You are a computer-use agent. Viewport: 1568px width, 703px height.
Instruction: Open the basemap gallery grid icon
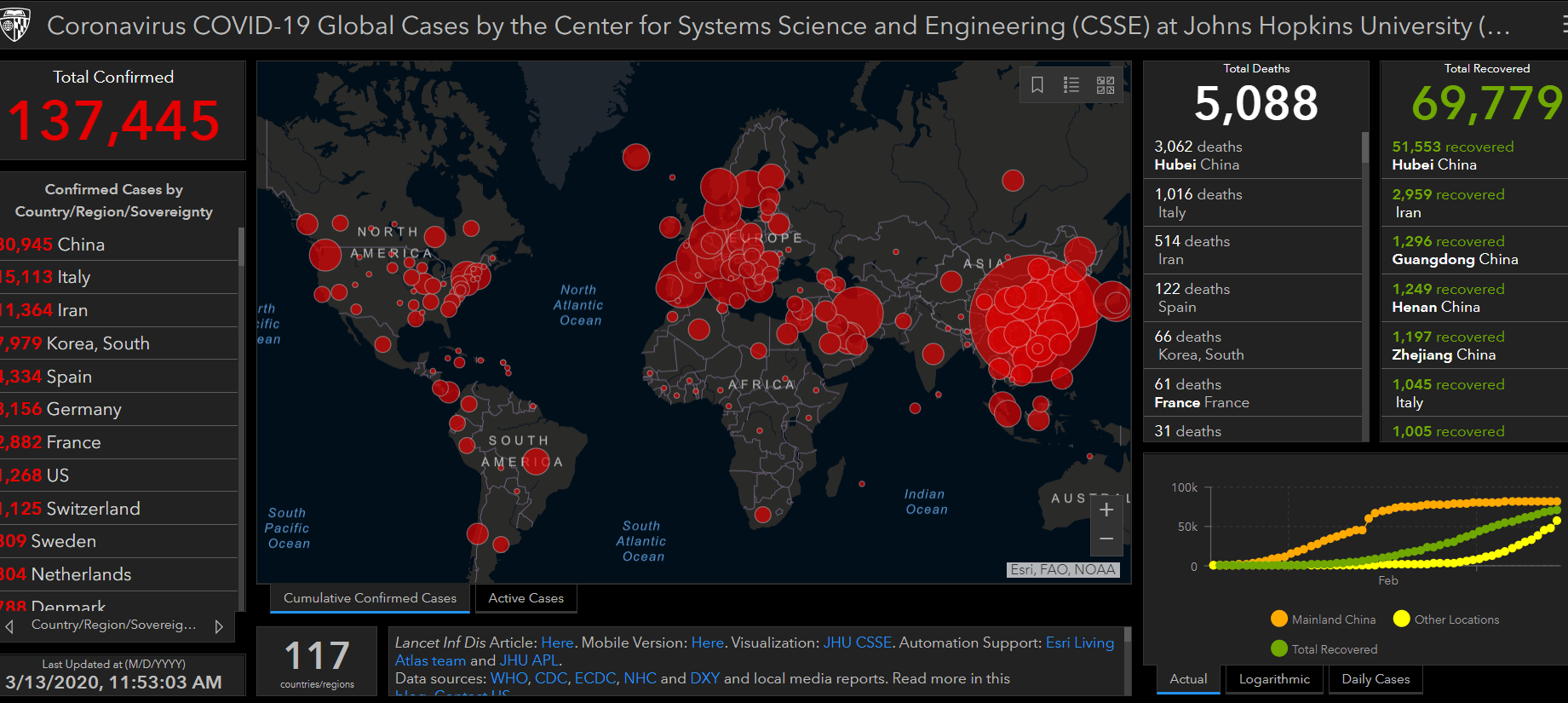[1106, 85]
